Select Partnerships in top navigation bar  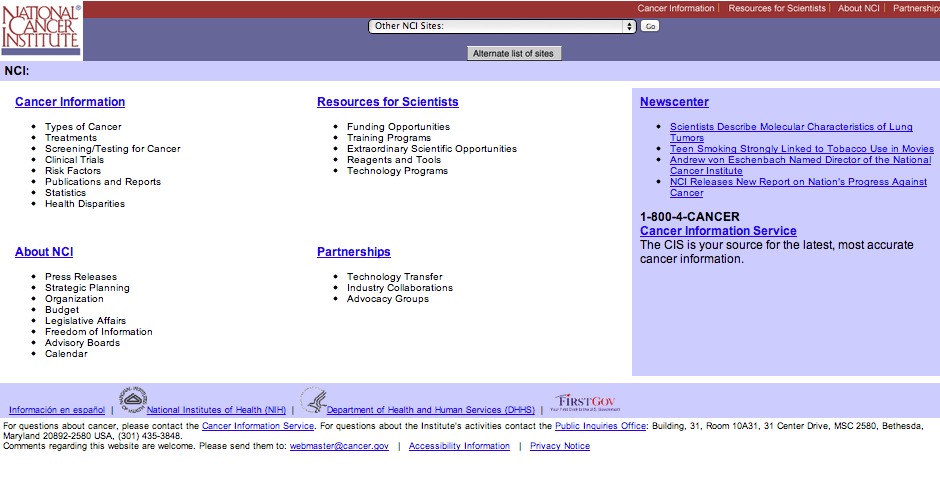916,8
